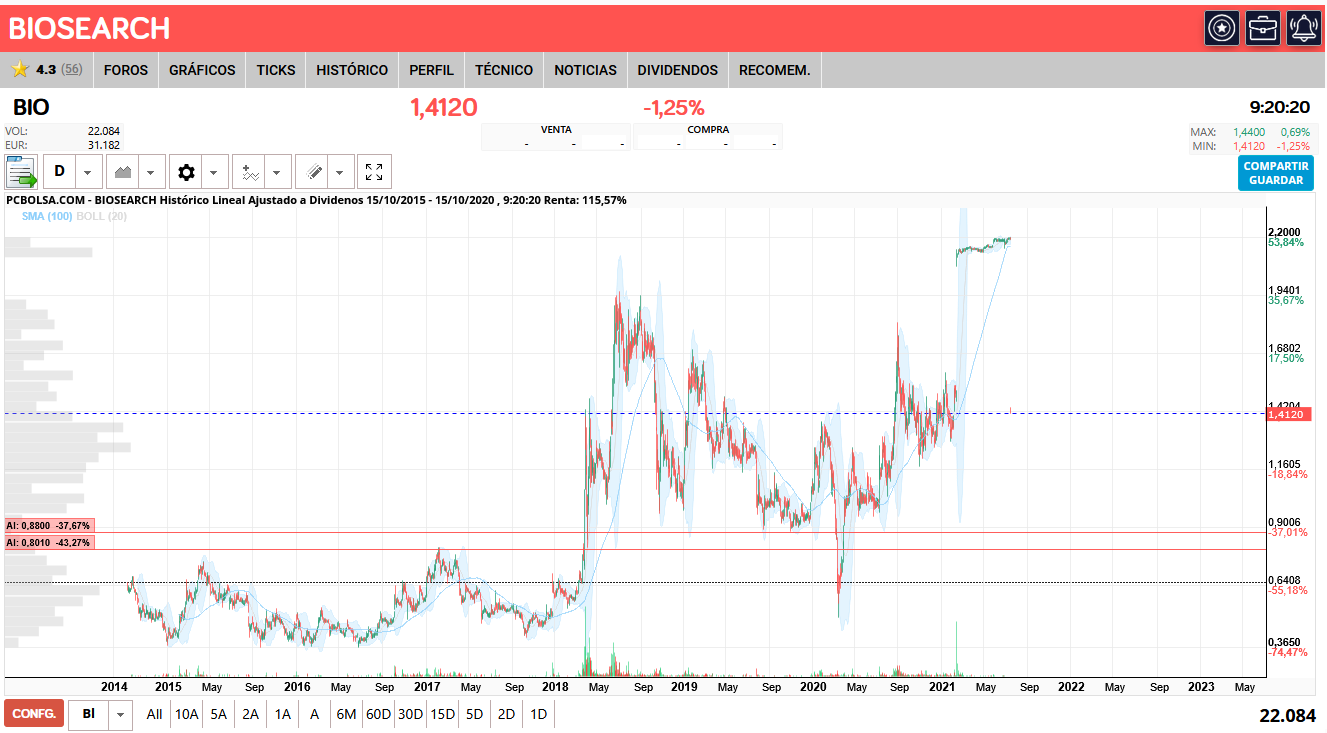Select the 1D time range

click(539, 714)
